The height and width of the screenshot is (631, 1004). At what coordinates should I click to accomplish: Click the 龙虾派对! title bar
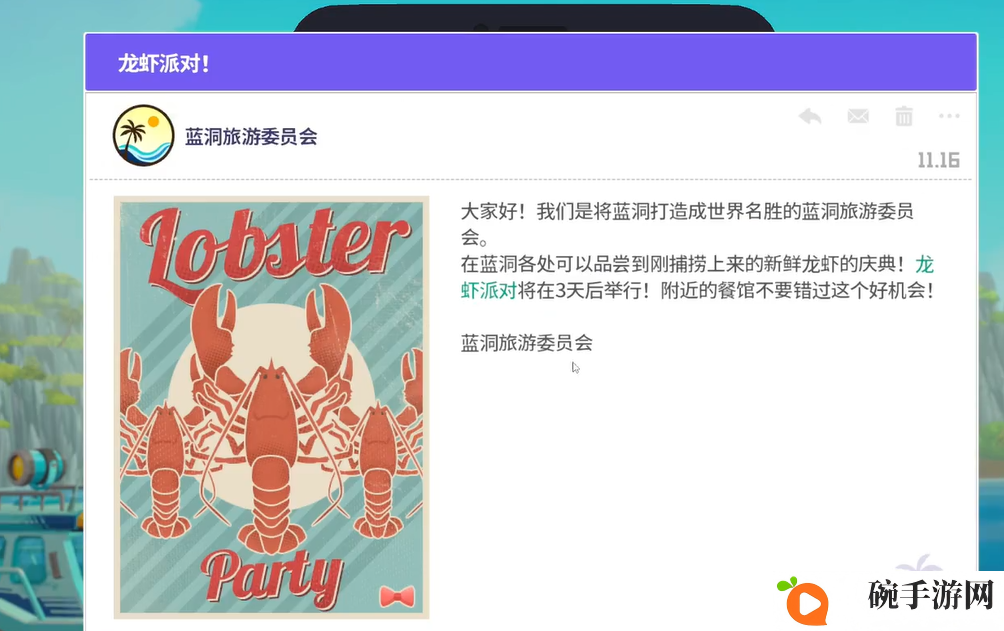531,62
